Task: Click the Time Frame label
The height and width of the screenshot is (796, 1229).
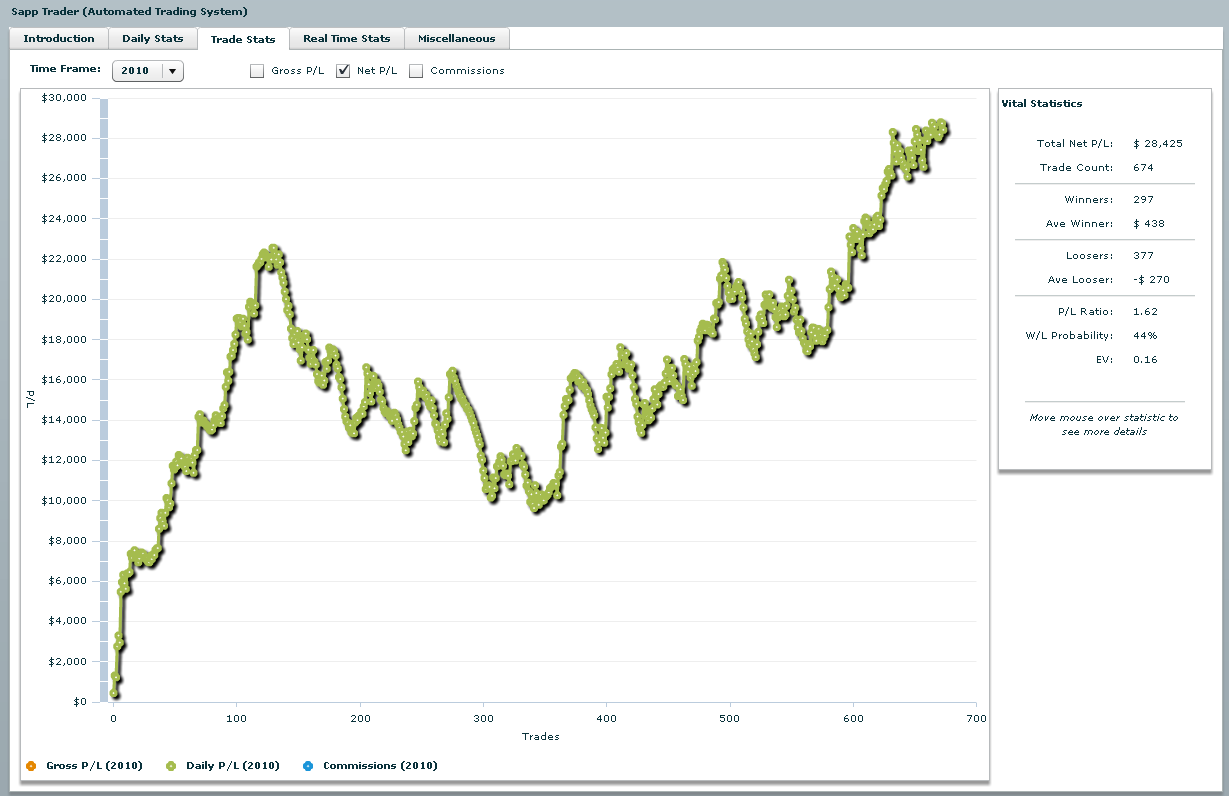Action: pyautogui.click(x=65, y=70)
